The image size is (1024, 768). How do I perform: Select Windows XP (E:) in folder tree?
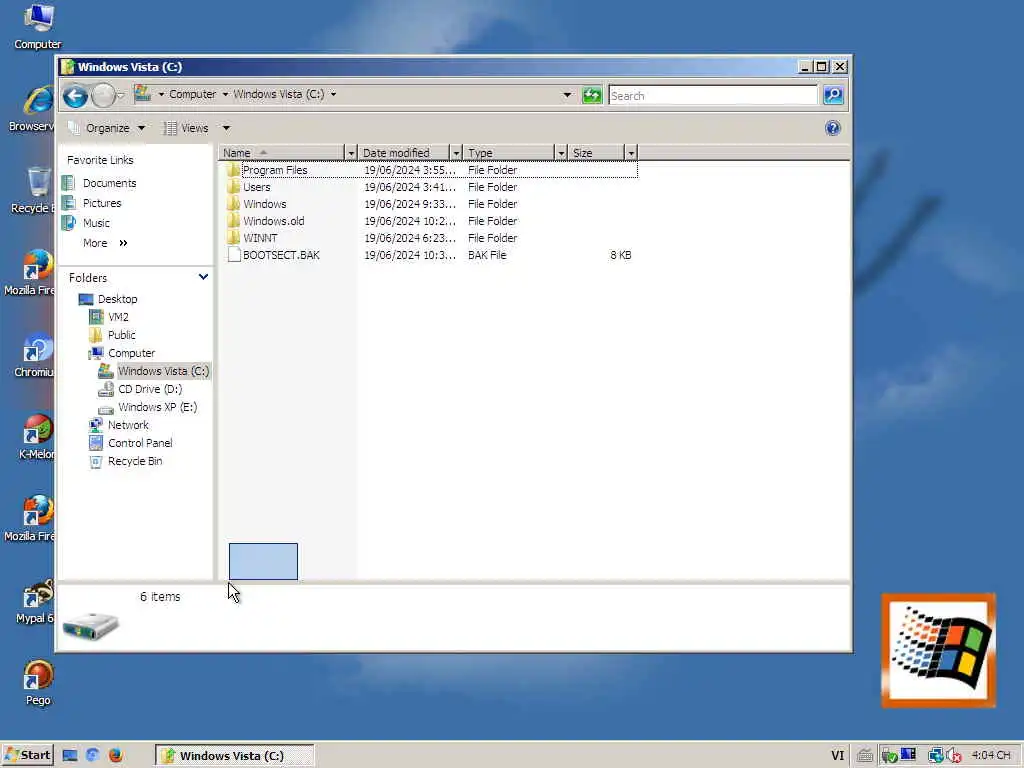click(x=157, y=407)
